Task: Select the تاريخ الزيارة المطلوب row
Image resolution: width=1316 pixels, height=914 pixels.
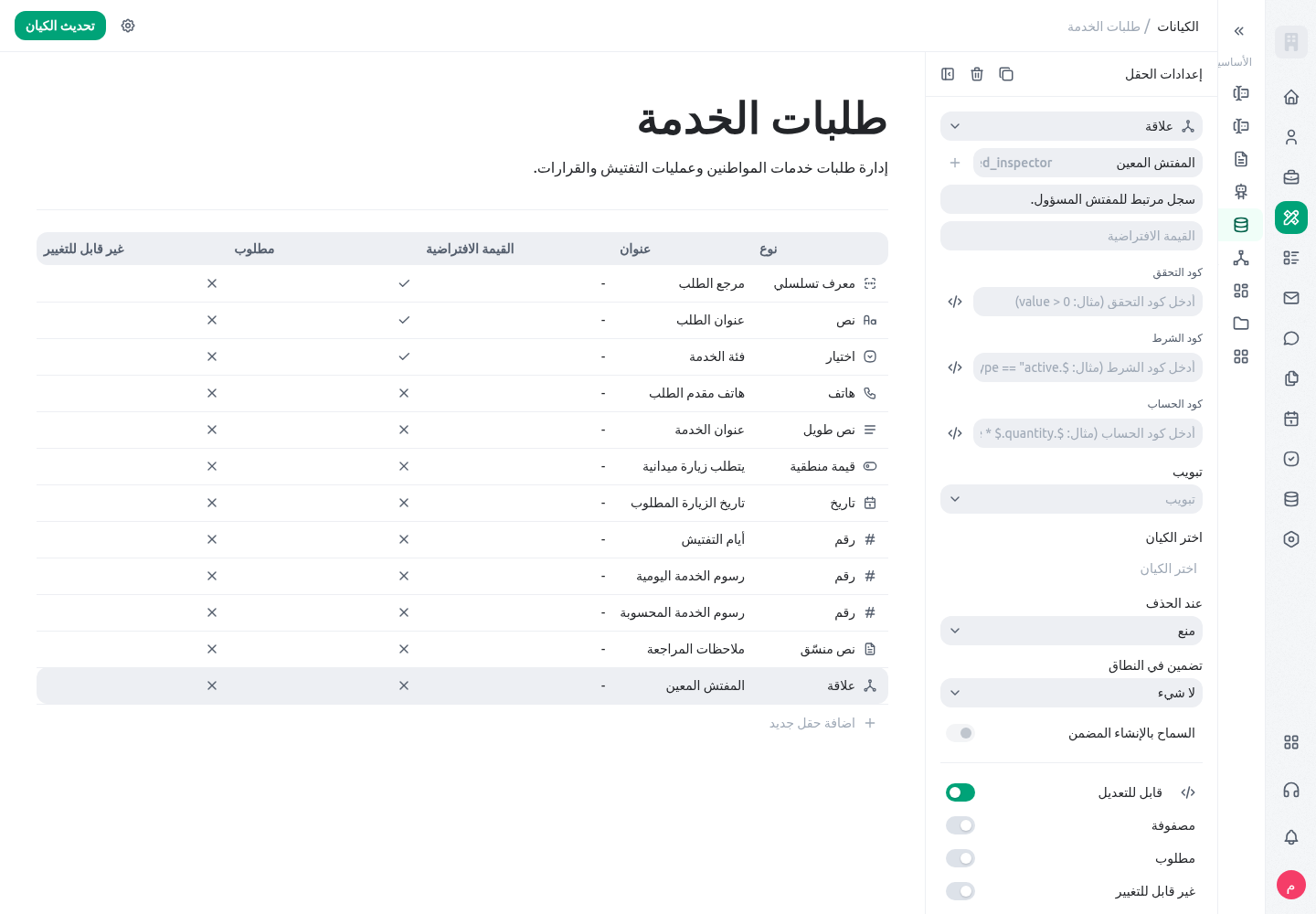Action: (x=462, y=503)
